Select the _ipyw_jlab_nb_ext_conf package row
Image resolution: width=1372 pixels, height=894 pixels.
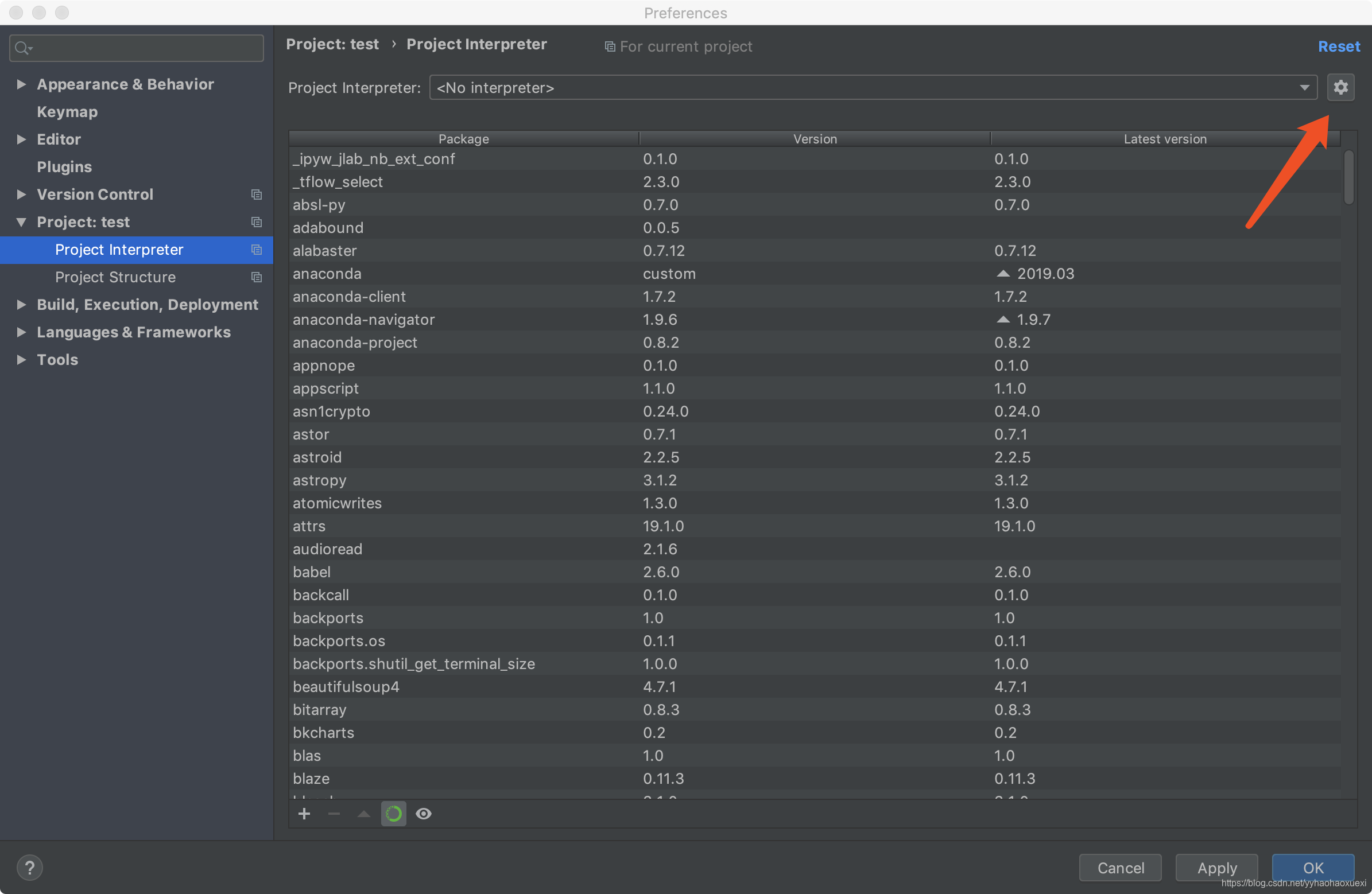[815, 158]
